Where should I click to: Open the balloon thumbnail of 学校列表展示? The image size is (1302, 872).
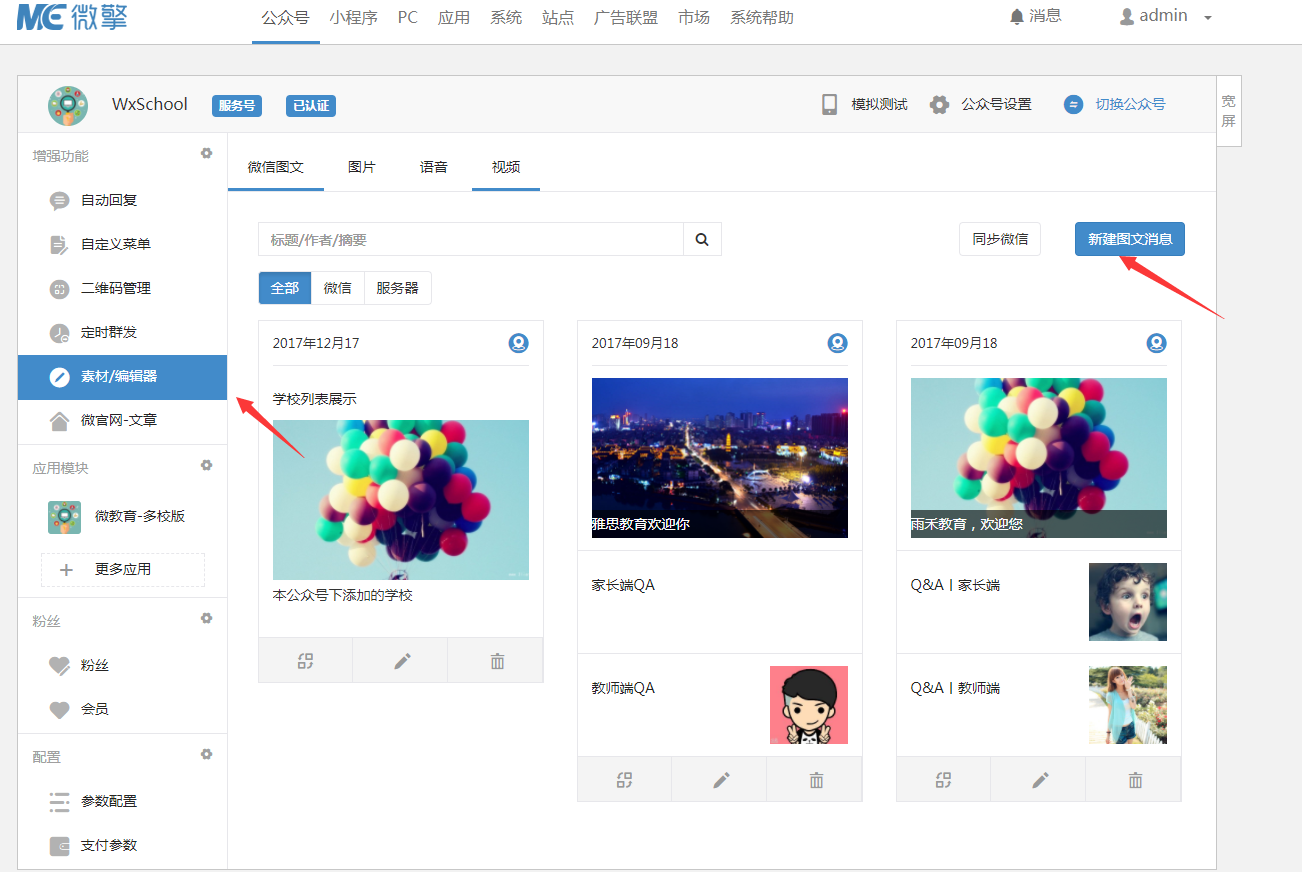[401, 500]
